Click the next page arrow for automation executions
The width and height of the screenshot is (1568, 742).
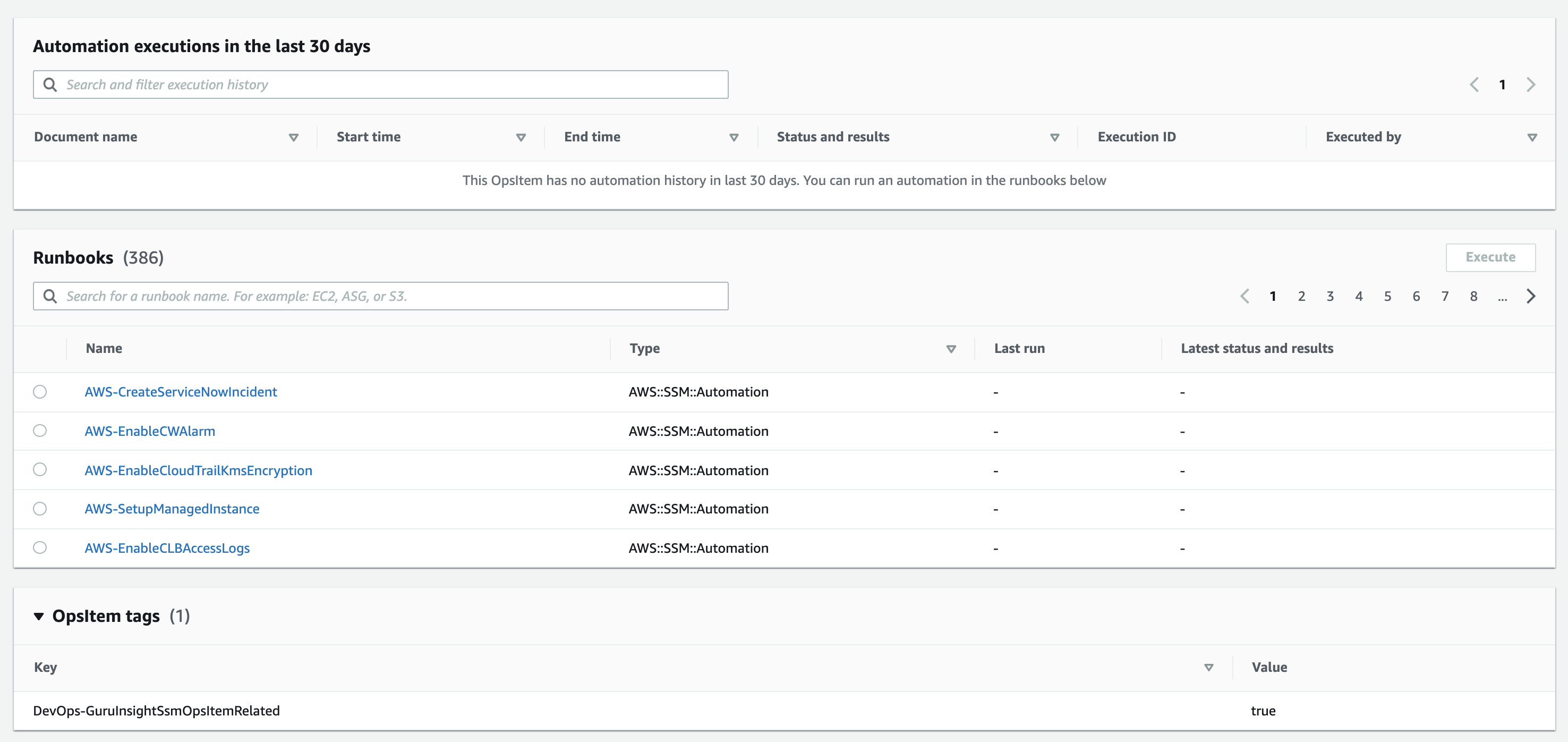(1531, 85)
